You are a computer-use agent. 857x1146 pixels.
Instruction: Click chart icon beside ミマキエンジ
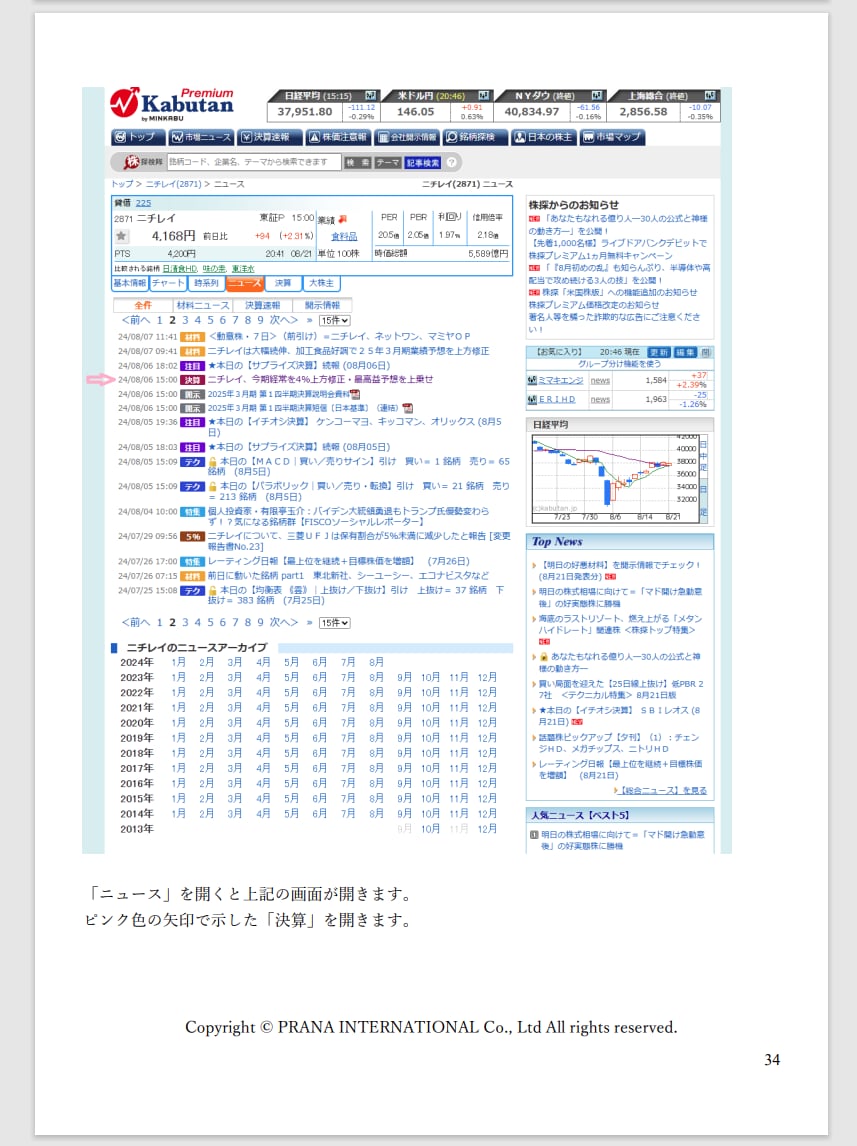point(532,381)
